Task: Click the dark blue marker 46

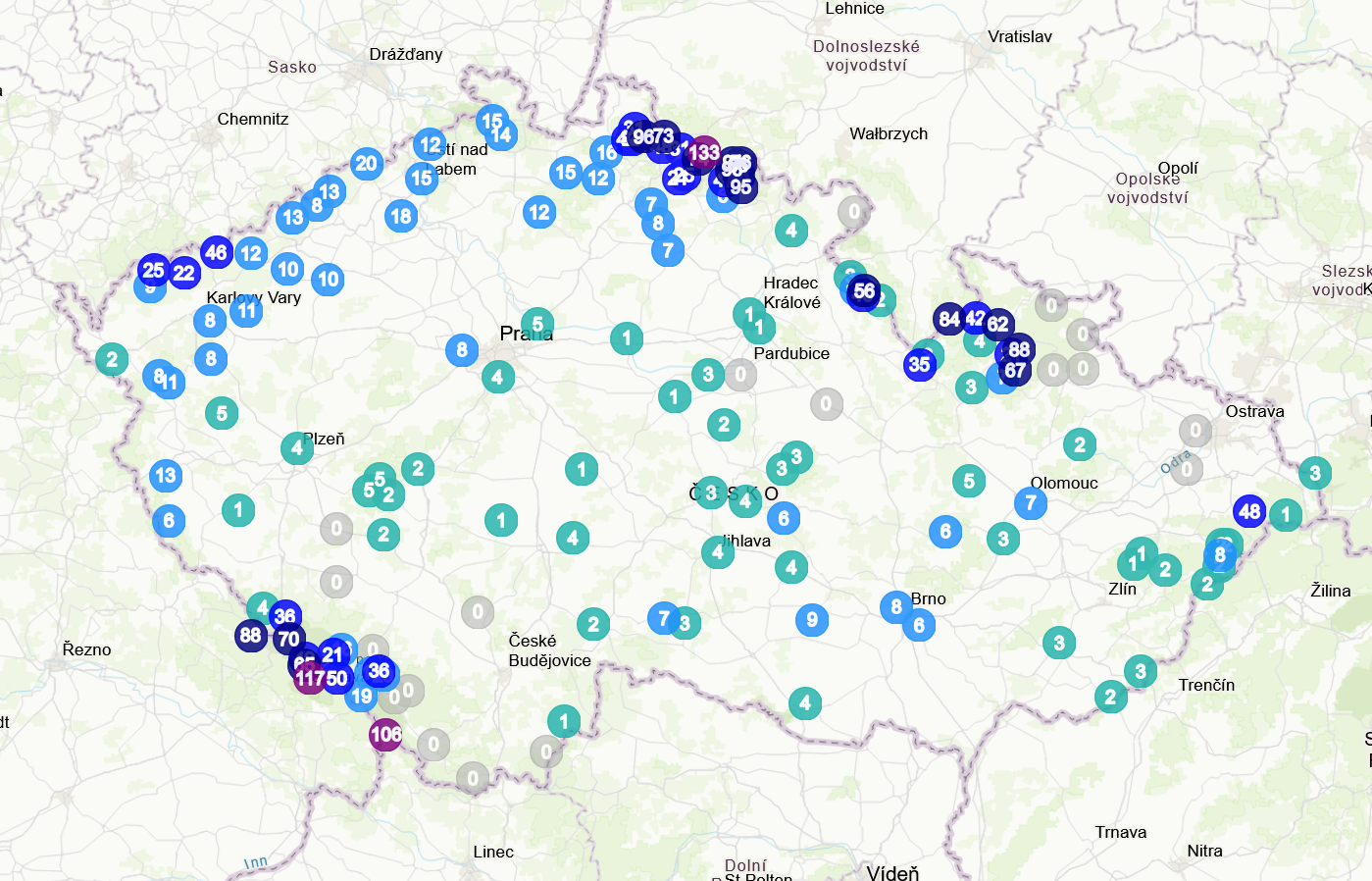Action: [217, 252]
